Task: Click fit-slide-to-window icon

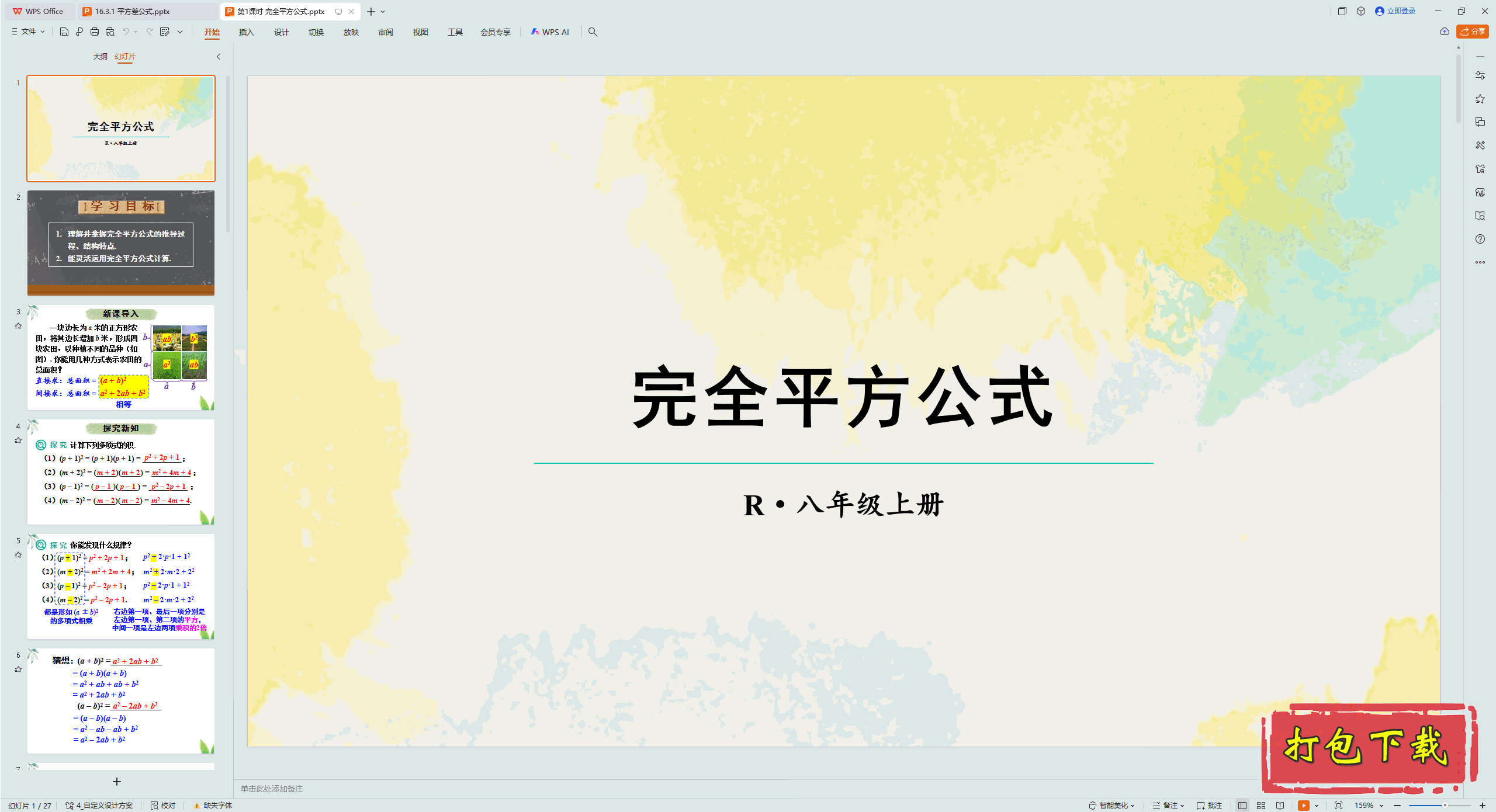Action: click(x=1338, y=805)
